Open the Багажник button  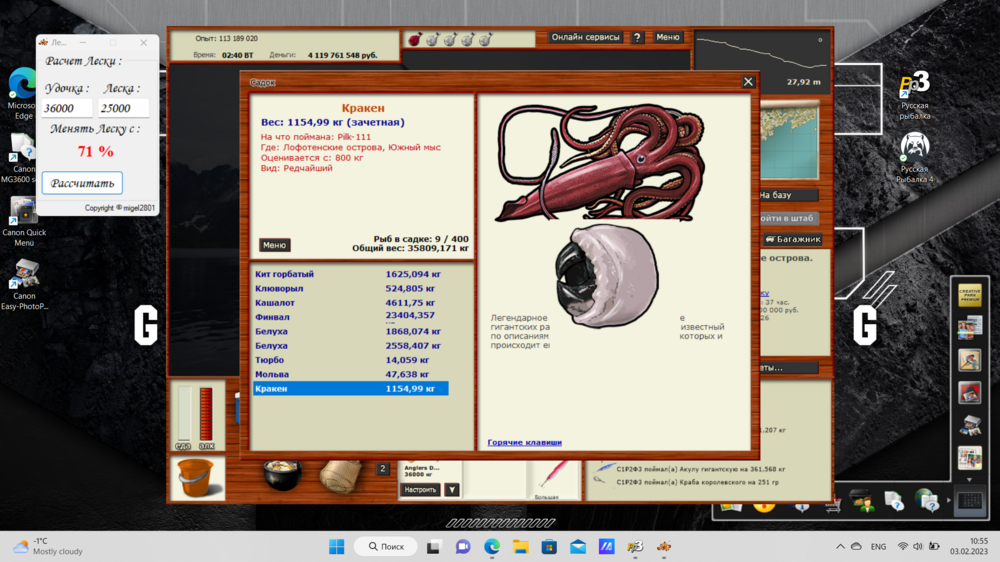coord(793,239)
